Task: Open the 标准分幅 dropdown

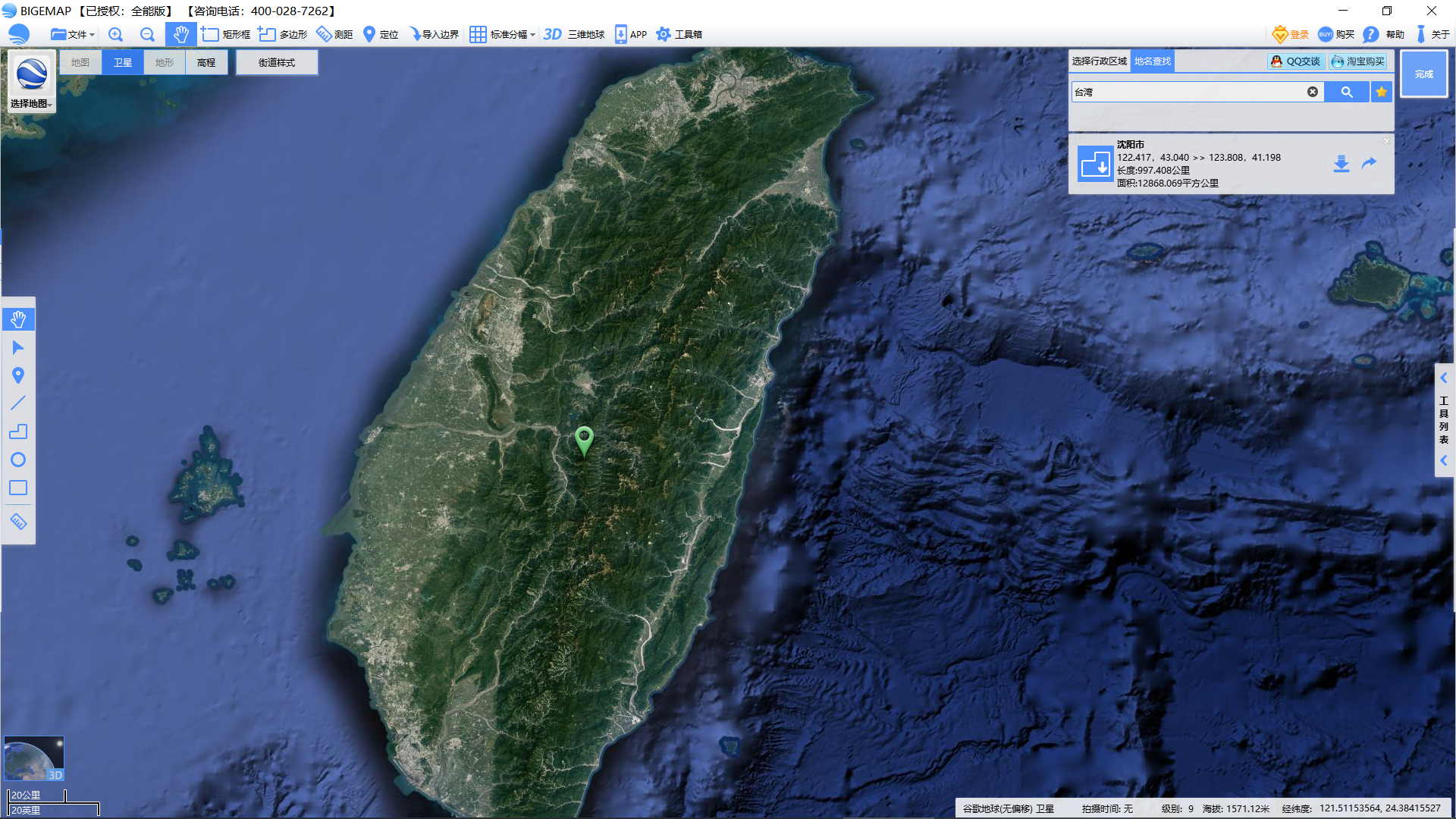Action: click(502, 34)
